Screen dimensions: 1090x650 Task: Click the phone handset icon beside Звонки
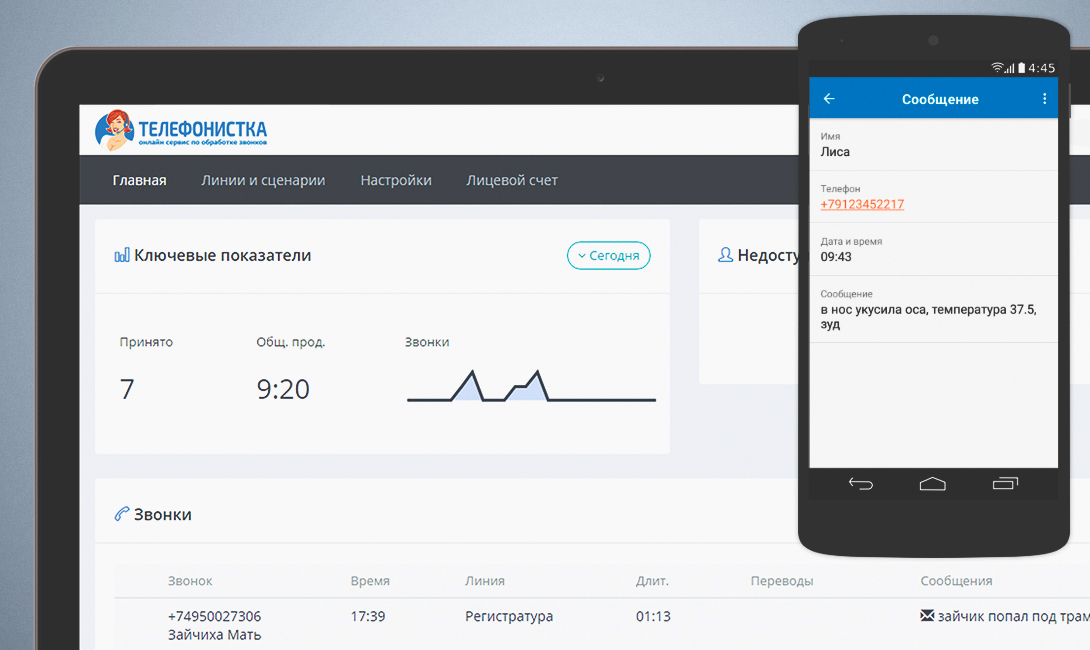click(x=122, y=514)
